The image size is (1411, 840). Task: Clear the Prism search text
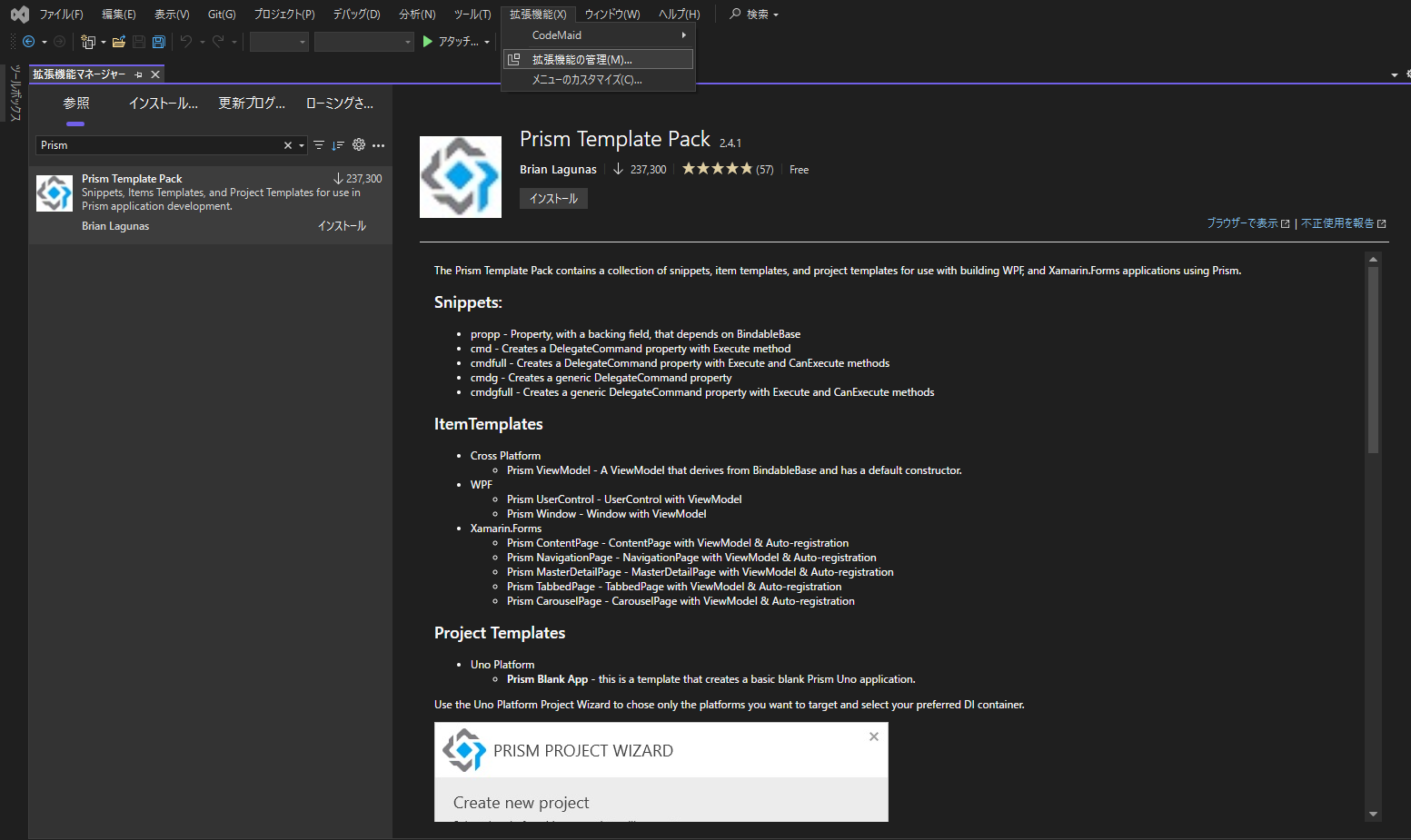tap(288, 145)
